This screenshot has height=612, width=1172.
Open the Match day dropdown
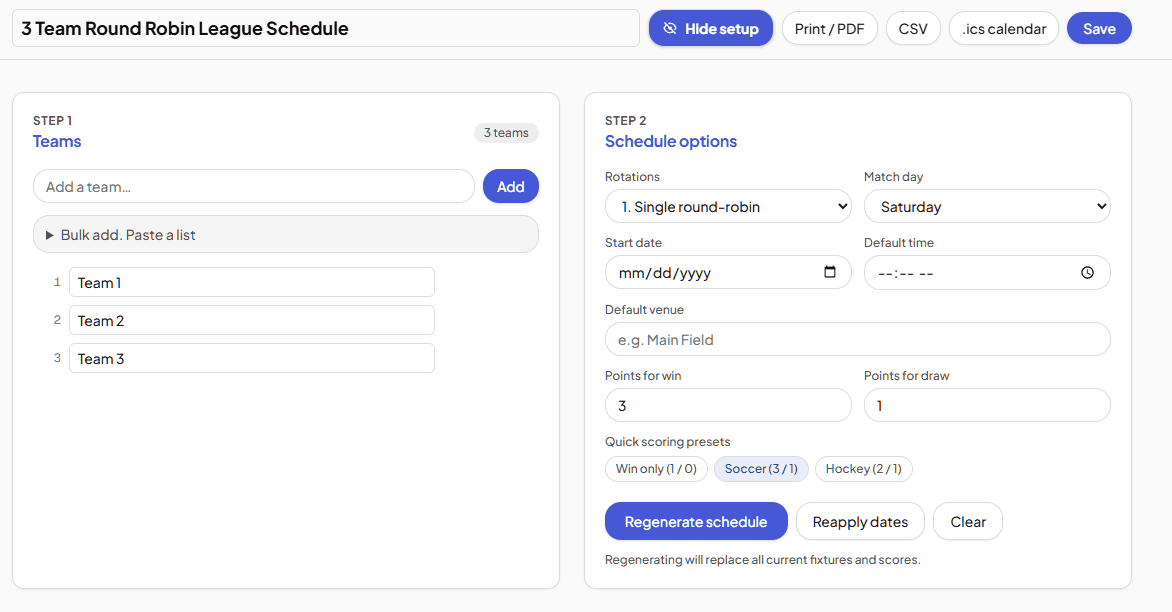click(987, 206)
